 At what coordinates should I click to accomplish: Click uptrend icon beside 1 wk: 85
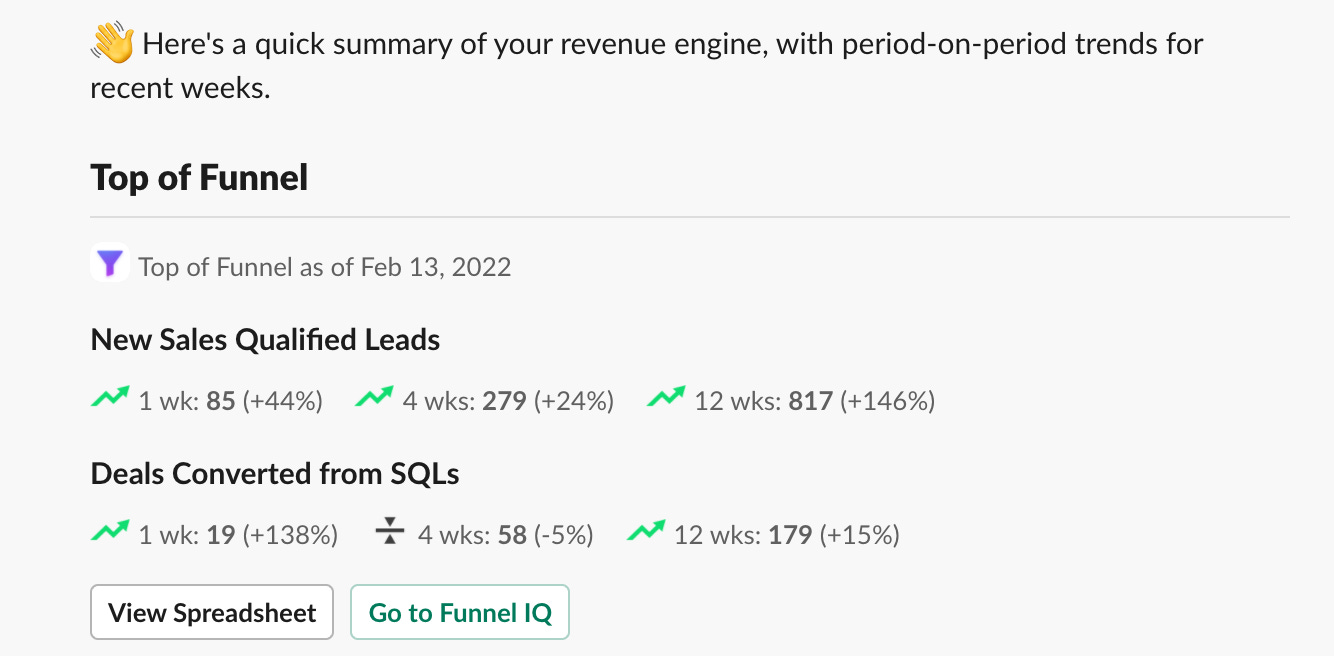110,398
